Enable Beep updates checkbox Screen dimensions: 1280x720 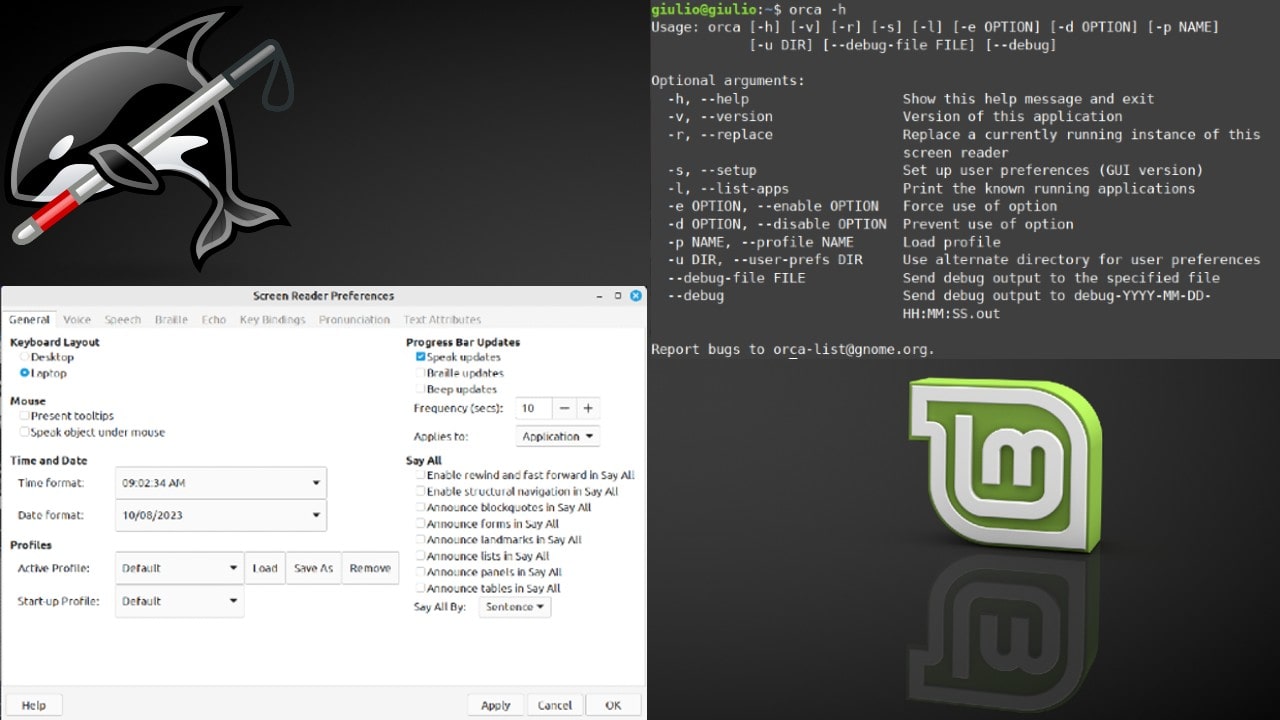point(456,389)
